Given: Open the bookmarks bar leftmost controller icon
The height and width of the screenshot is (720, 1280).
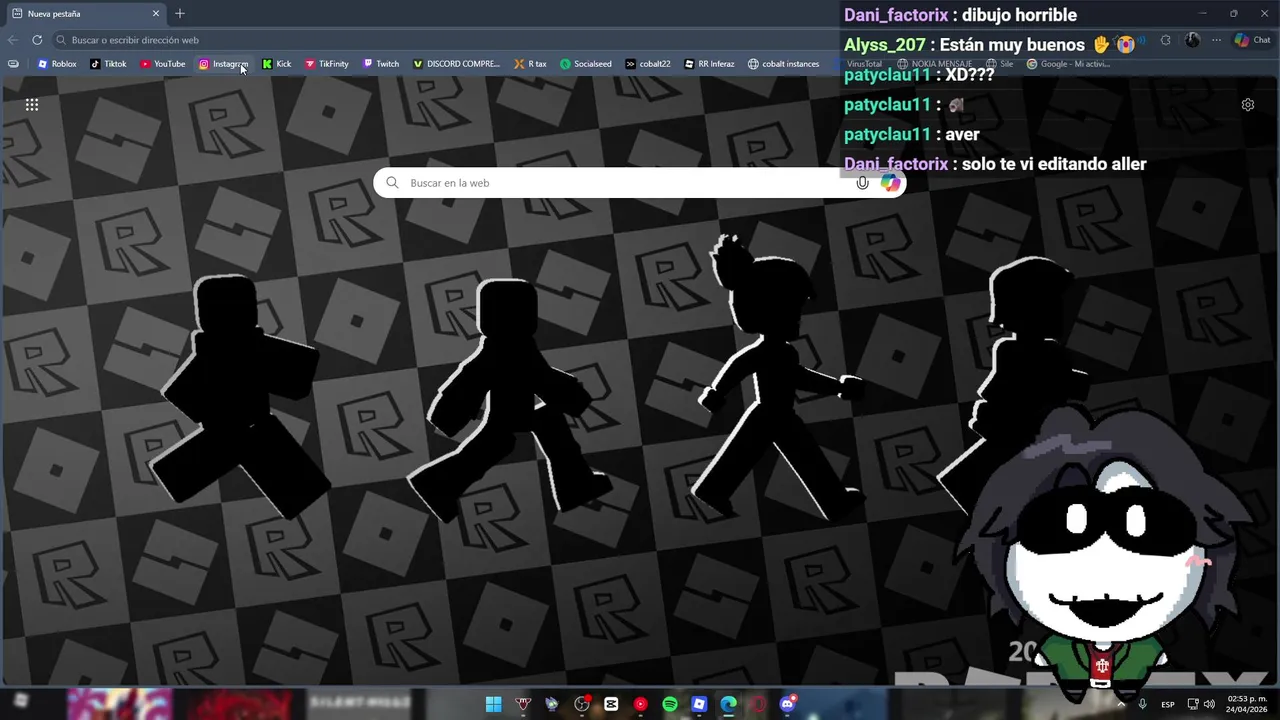Looking at the screenshot, I should click(13, 64).
